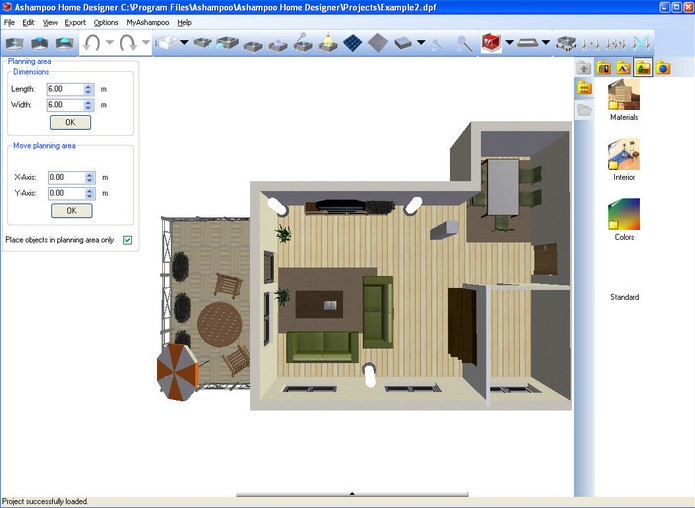Viewport: 695px width, 508px height.
Task: Click the Y-Axis spinner arrows
Action: pyautogui.click(x=90, y=193)
